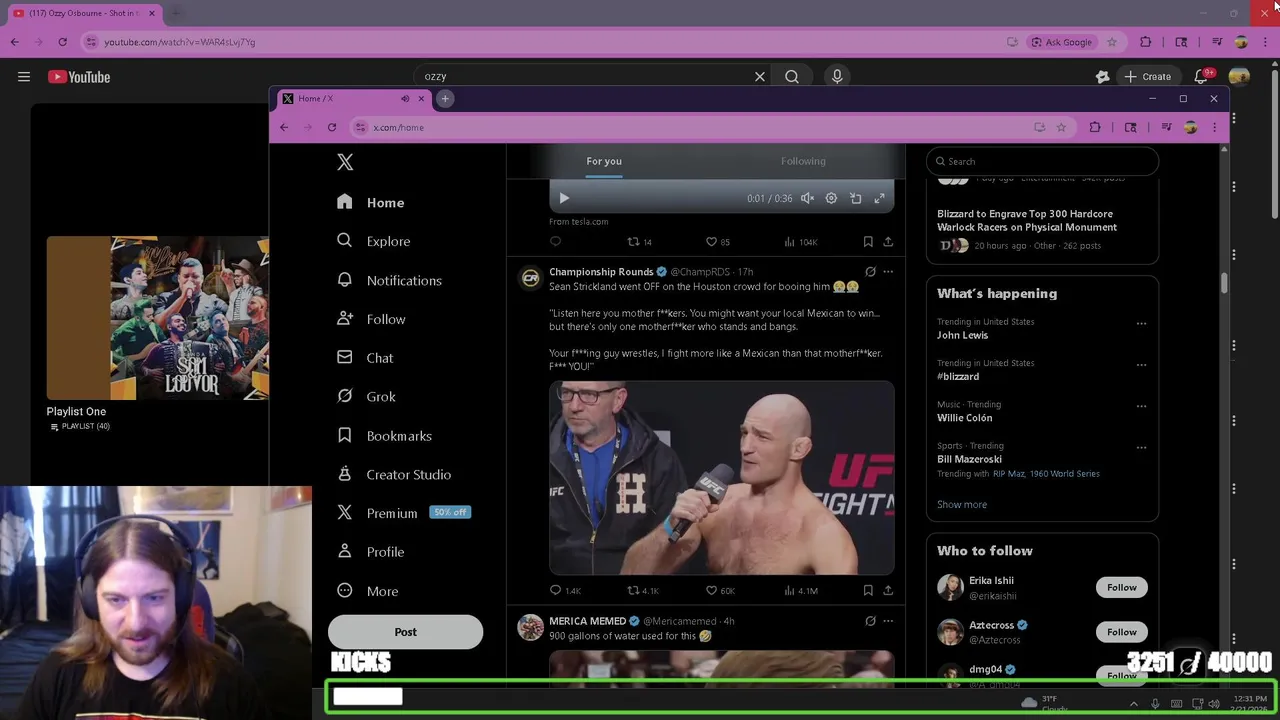1280x720 pixels.
Task: Click Show more under trends
Action: (x=962, y=504)
